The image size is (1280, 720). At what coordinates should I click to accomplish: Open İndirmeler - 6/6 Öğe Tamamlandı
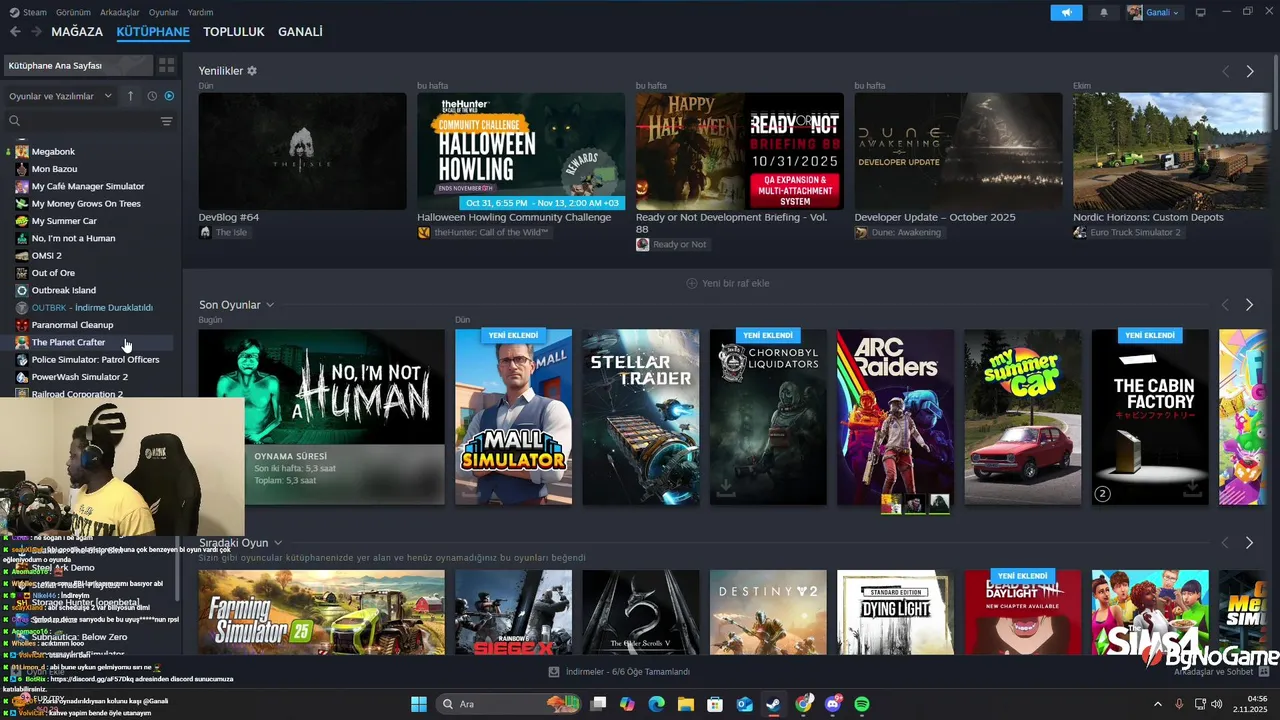pyautogui.click(x=619, y=672)
